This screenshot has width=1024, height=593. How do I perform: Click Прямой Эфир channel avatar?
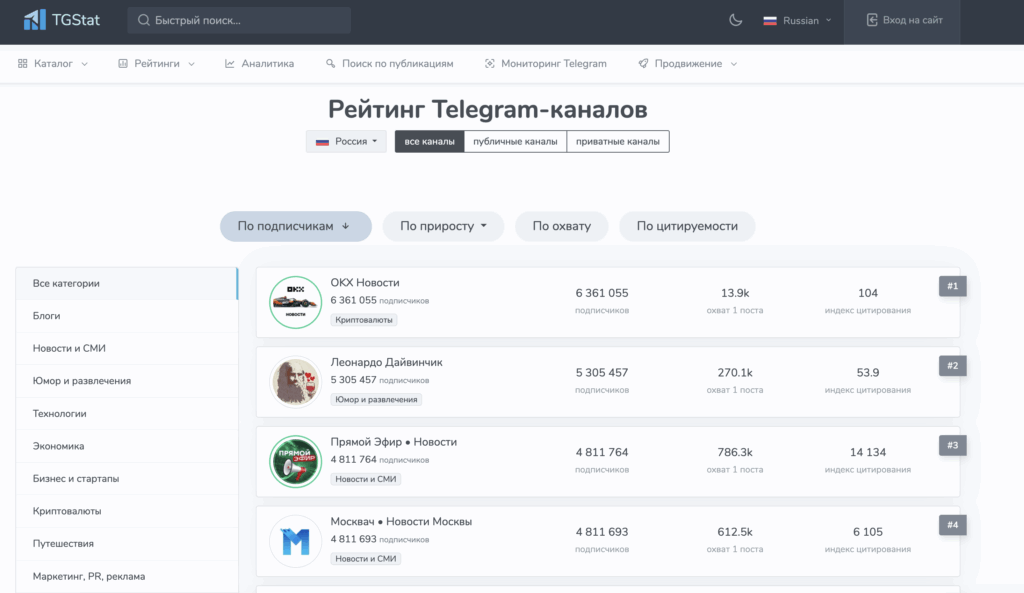pos(295,461)
